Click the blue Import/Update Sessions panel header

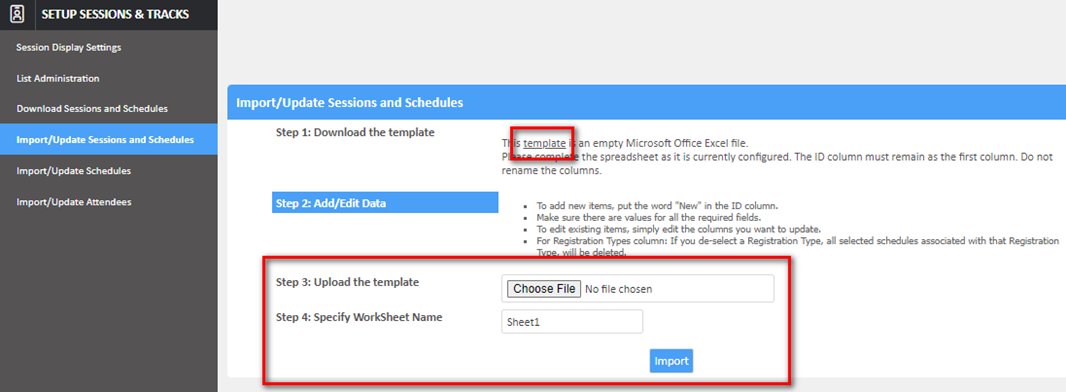coord(647,103)
